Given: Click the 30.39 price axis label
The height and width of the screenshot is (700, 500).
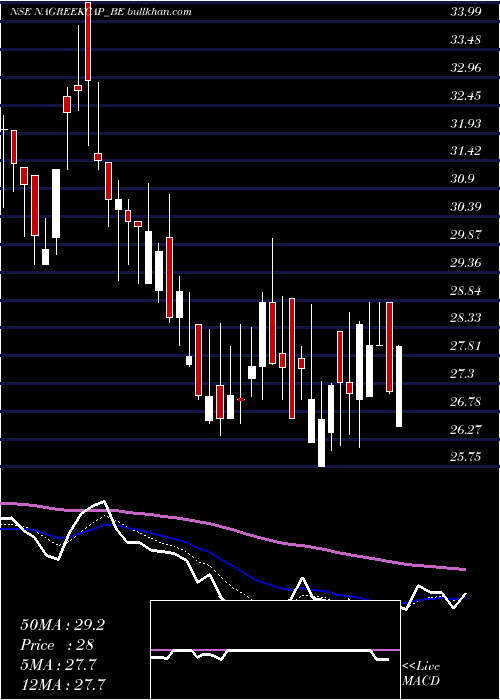Looking at the screenshot, I should pyautogui.click(x=466, y=207).
